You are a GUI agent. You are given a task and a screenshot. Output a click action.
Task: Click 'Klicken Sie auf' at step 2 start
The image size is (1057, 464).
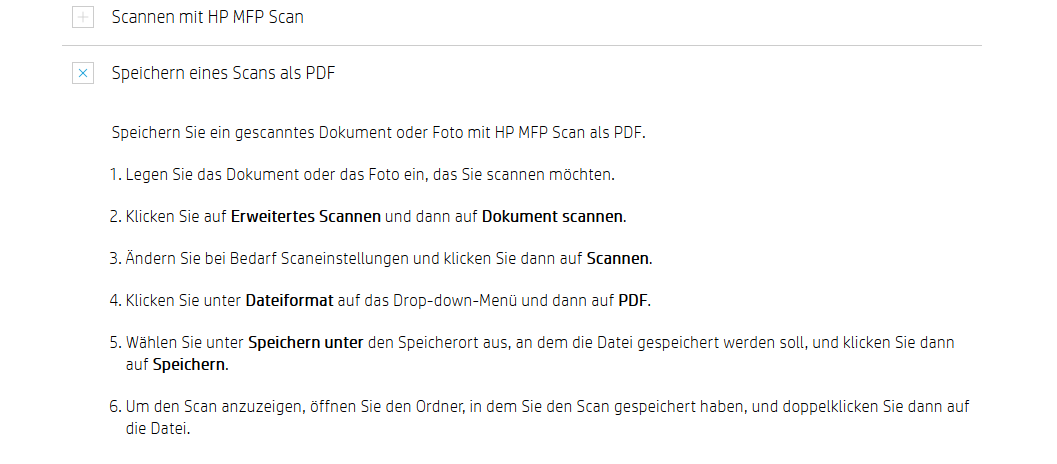(176, 216)
